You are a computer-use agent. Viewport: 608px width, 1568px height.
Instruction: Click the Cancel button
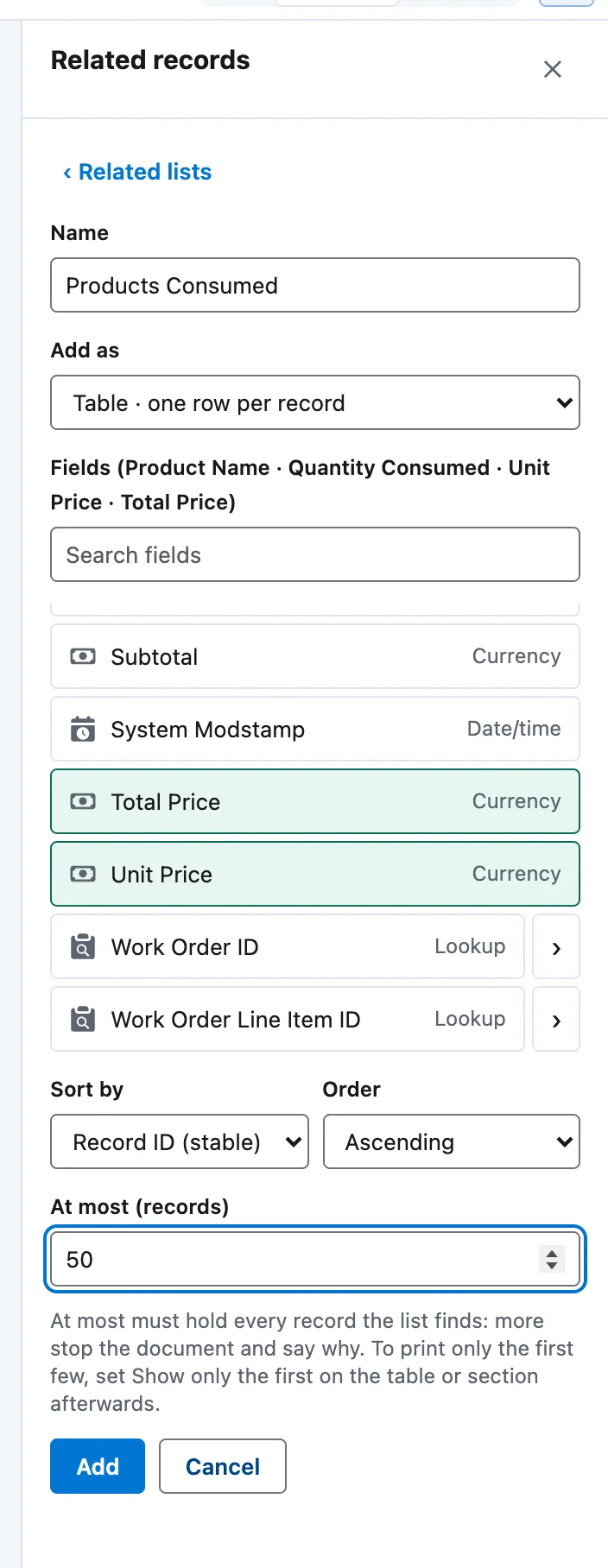pyautogui.click(x=223, y=1466)
